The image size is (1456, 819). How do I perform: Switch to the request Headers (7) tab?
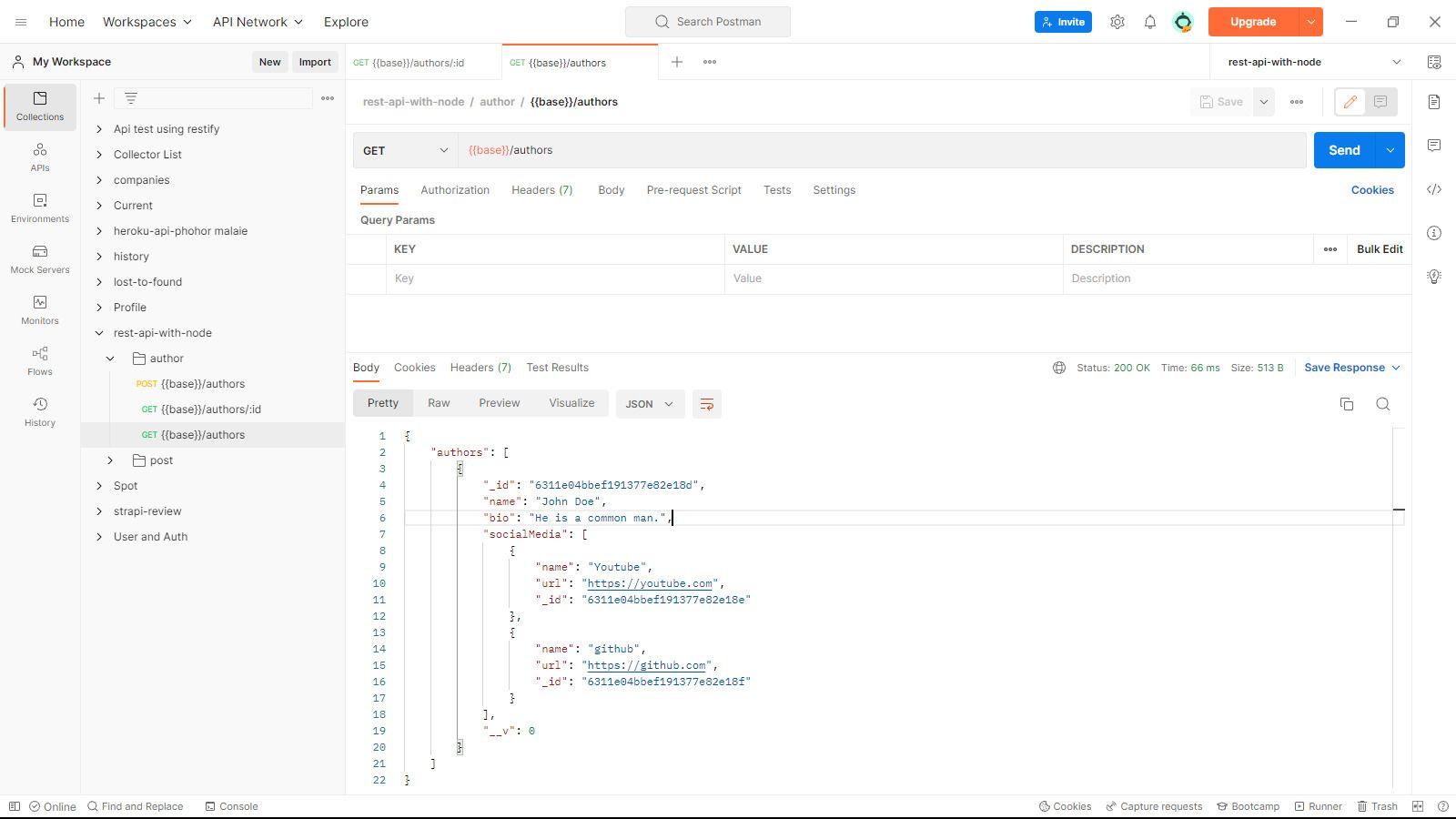[x=541, y=190]
